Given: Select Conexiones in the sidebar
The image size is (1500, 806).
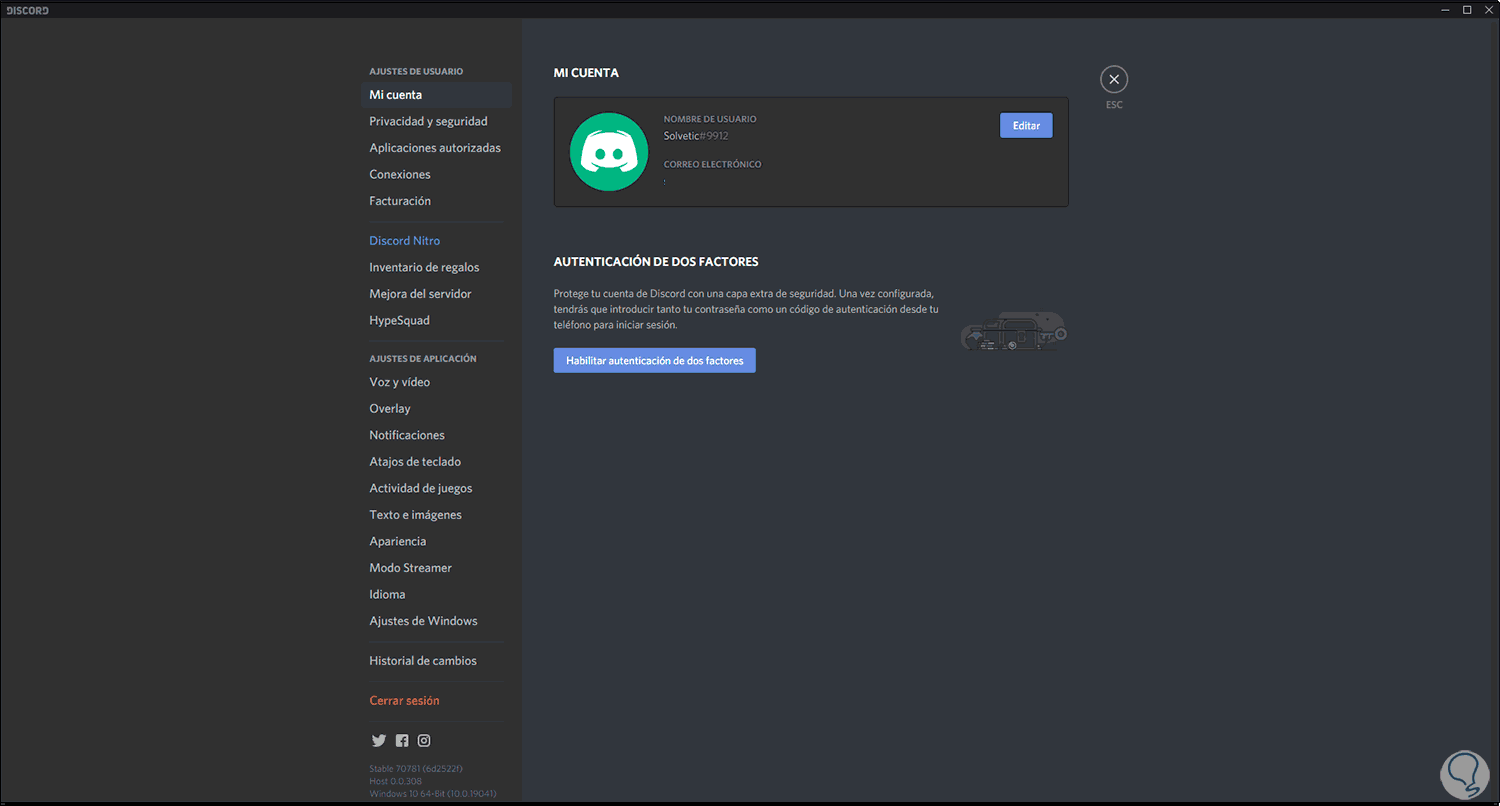Looking at the screenshot, I should [436, 174].
